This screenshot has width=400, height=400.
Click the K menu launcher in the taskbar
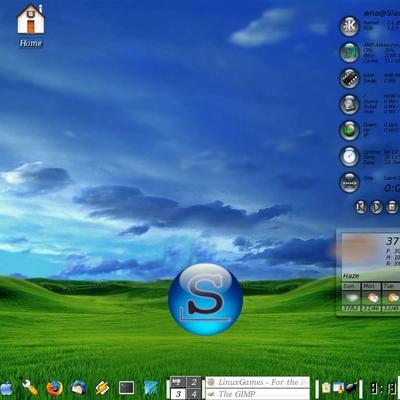coord(6,389)
